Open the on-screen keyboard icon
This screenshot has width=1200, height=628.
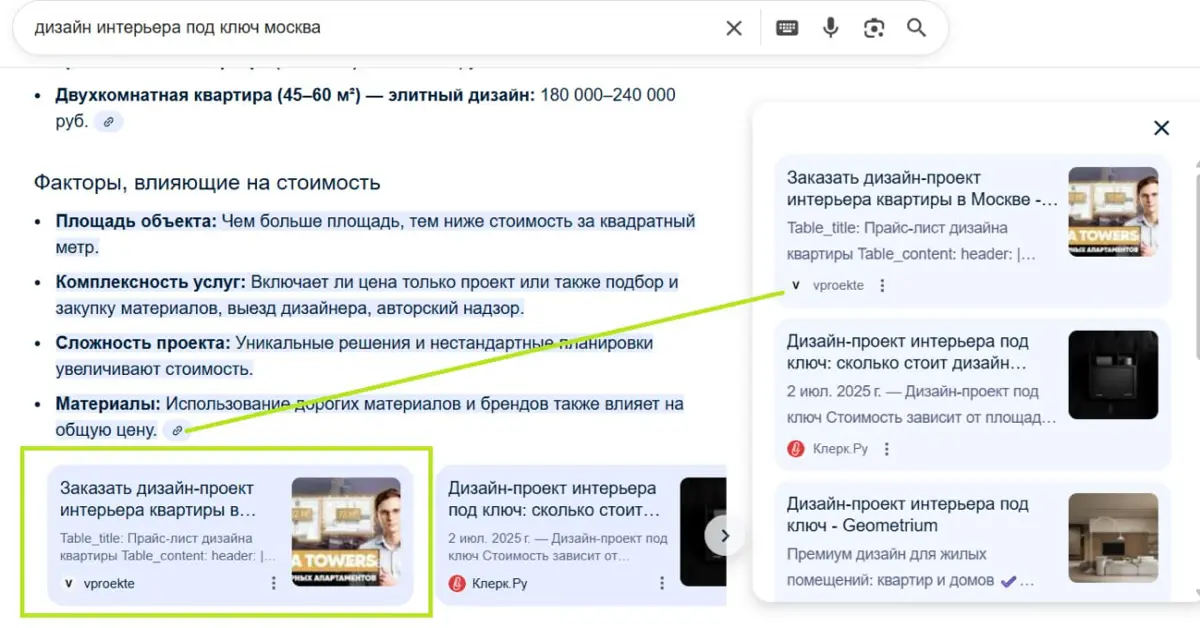coord(786,27)
